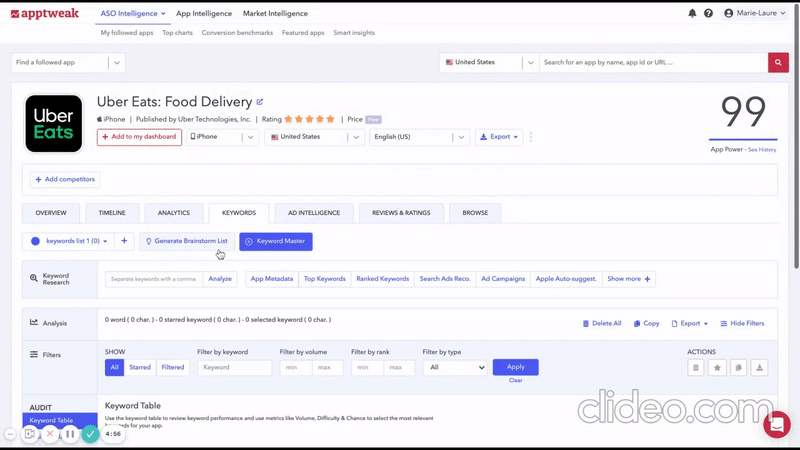800x450 pixels.
Task: Click the red app search magnifier button
Action: [778, 62]
